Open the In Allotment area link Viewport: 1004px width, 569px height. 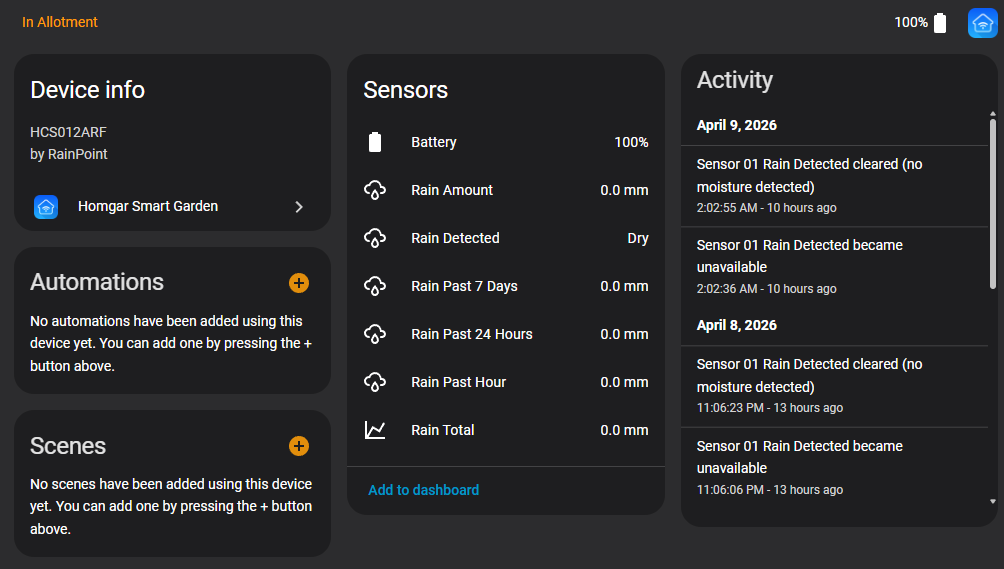click(60, 22)
